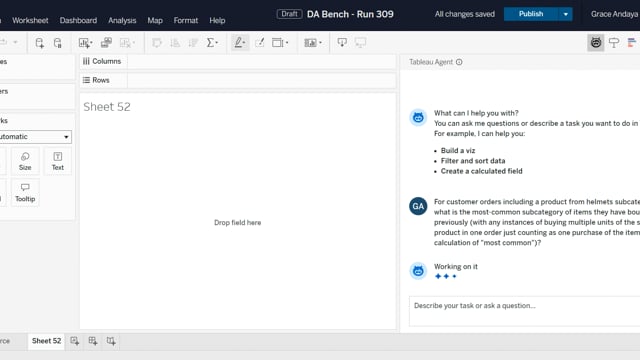Click the Draft status badge
This screenshot has width=640, height=360.
[x=289, y=14]
